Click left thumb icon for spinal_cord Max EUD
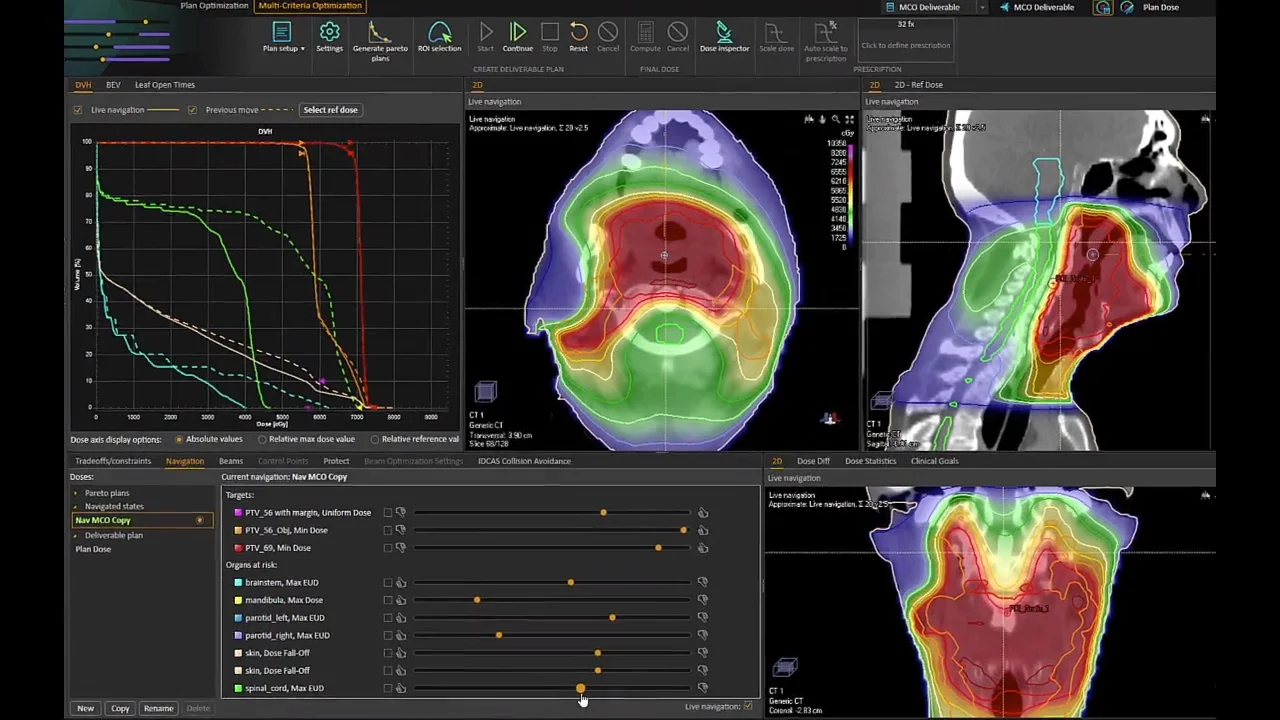 point(401,688)
